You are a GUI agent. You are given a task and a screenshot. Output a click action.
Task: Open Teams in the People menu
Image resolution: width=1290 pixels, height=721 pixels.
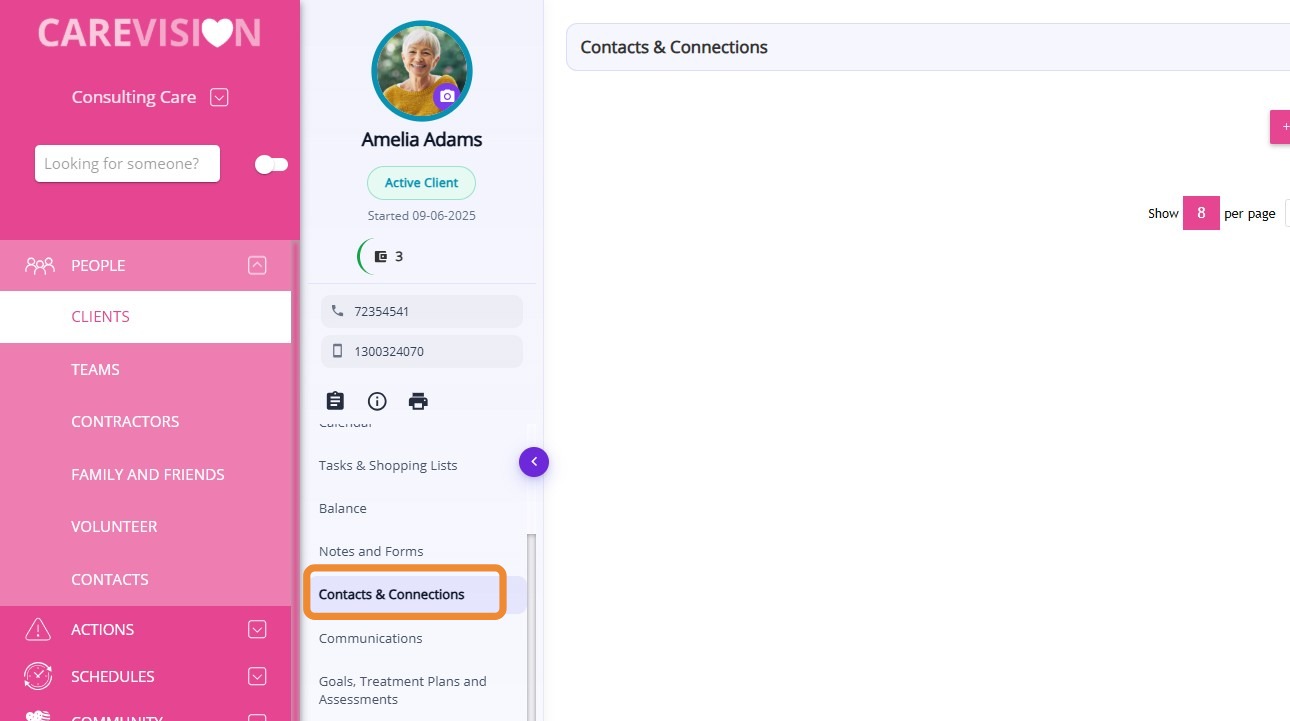pos(95,369)
